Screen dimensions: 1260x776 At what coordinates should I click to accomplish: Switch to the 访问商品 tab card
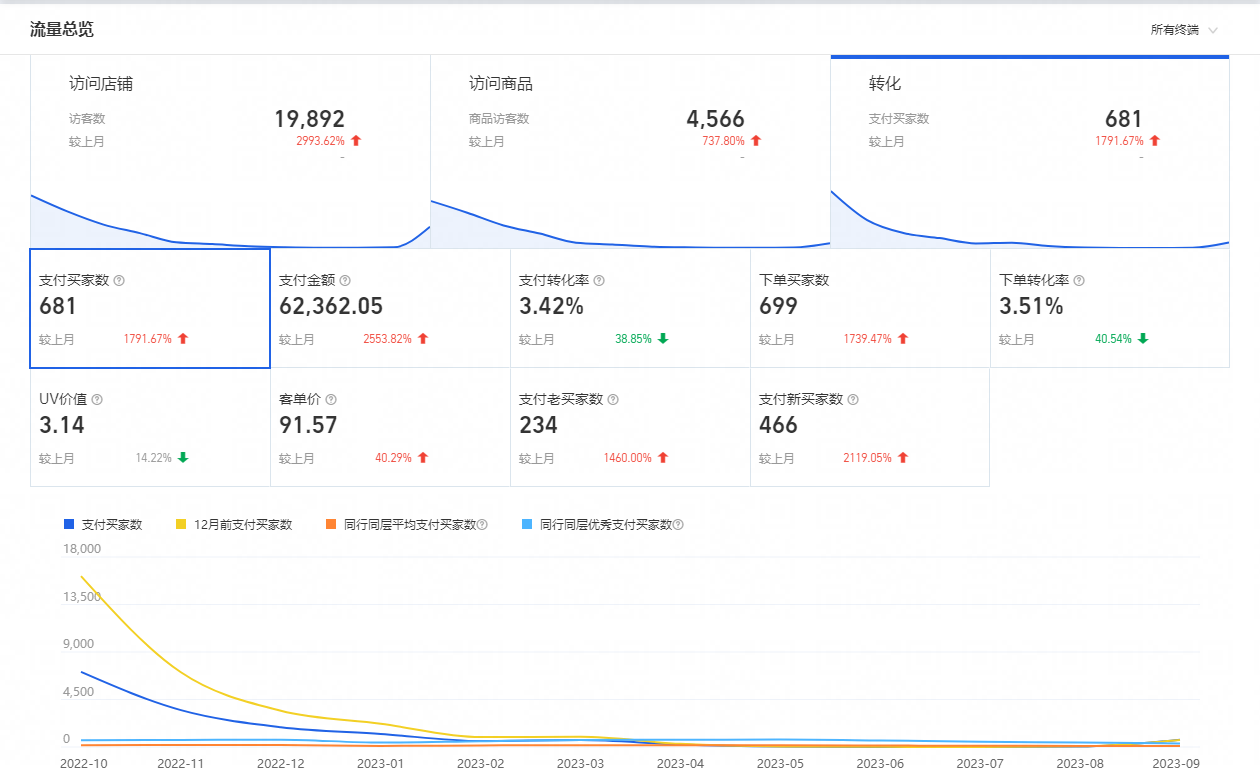(x=630, y=150)
